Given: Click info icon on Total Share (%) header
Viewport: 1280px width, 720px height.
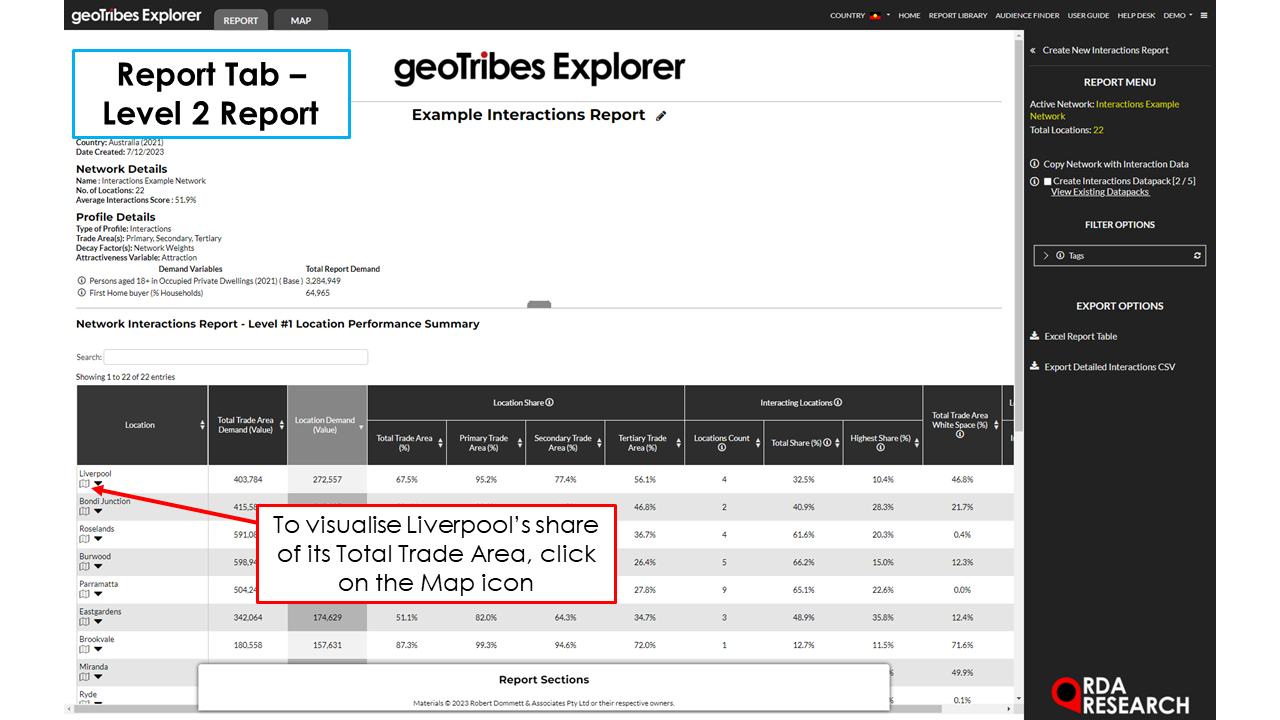Looking at the screenshot, I should coord(827,443).
